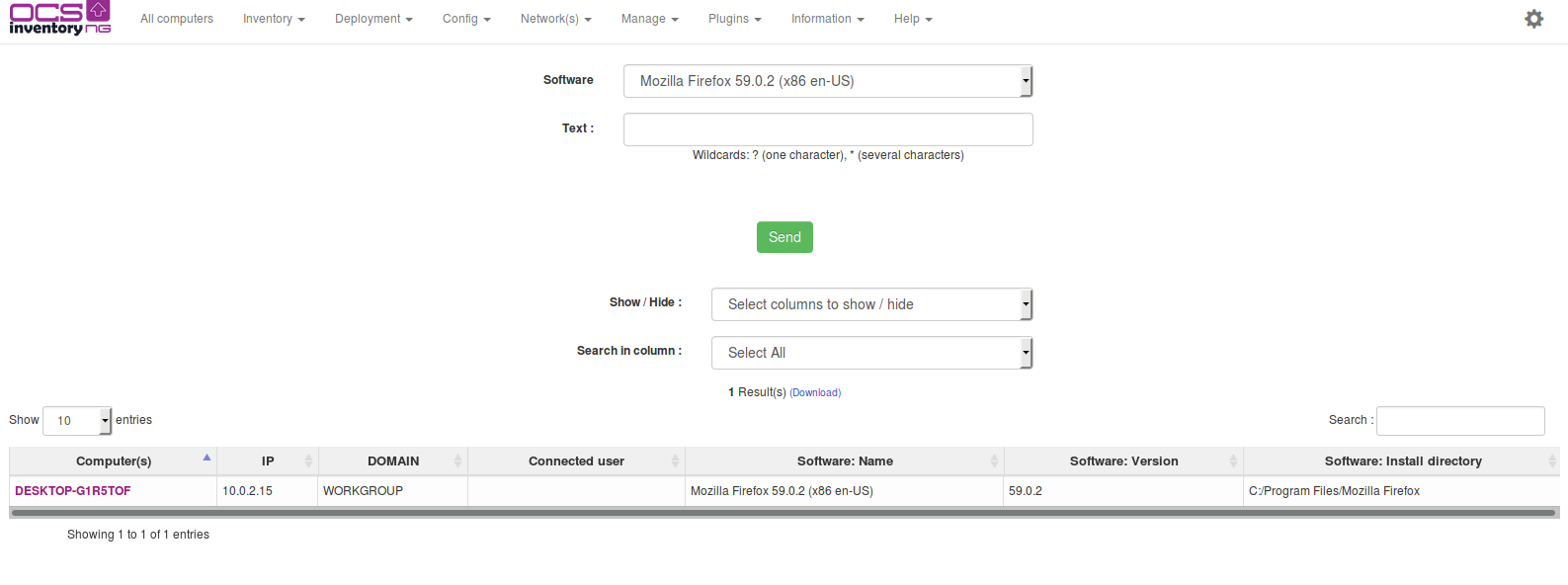The image size is (1568, 585).
Task: Open the Search in column dropdown
Action: tap(871, 353)
